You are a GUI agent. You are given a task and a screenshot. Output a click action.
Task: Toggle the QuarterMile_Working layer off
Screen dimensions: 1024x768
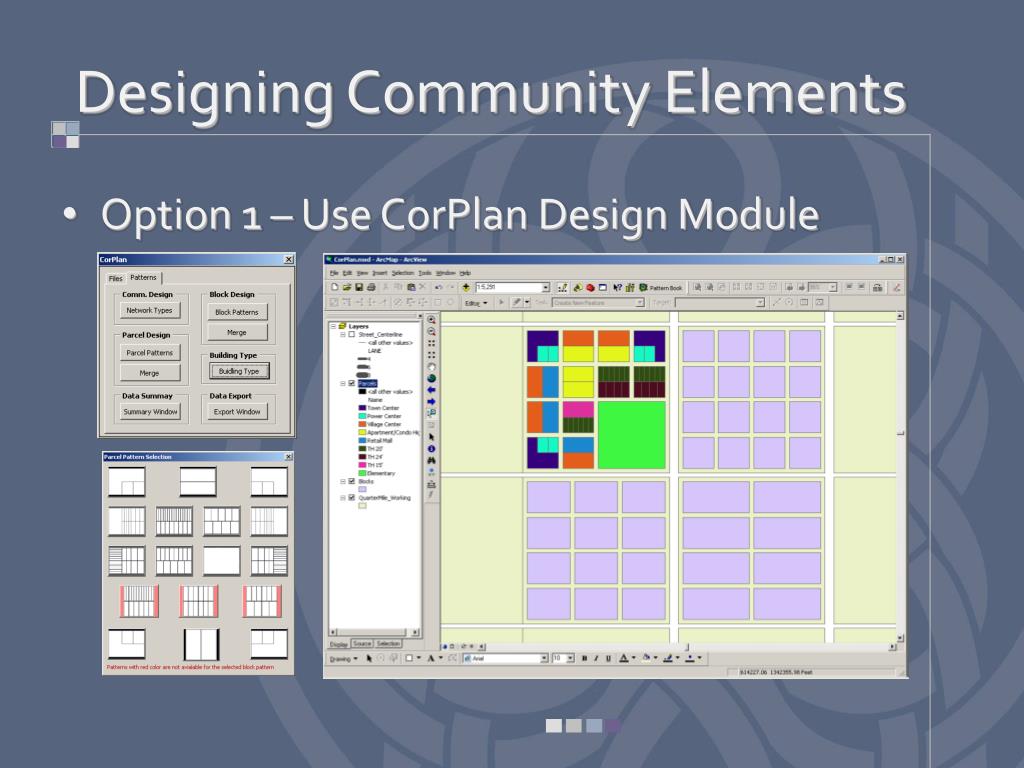[351, 497]
